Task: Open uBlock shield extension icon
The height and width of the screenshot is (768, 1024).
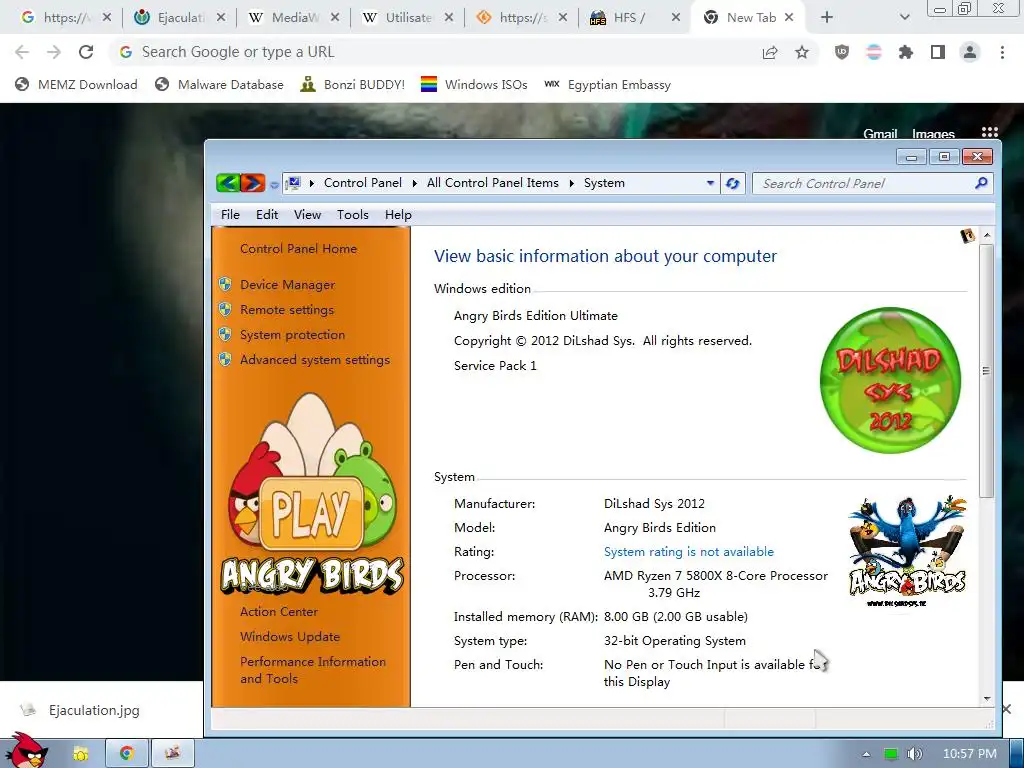Action: click(x=842, y=52)
